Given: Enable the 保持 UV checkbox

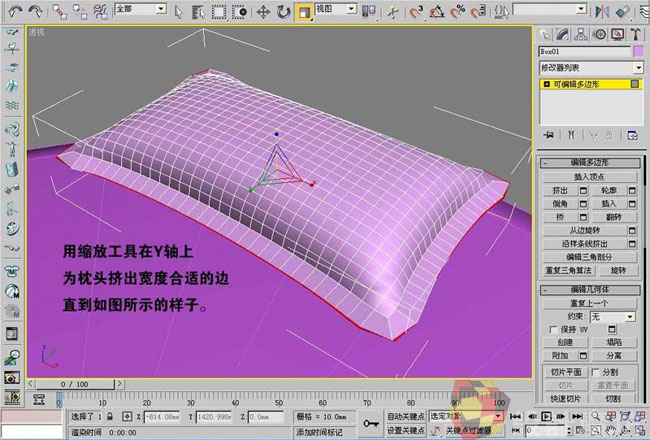Looking at the screenshot, I should click(x=553, y=329).
